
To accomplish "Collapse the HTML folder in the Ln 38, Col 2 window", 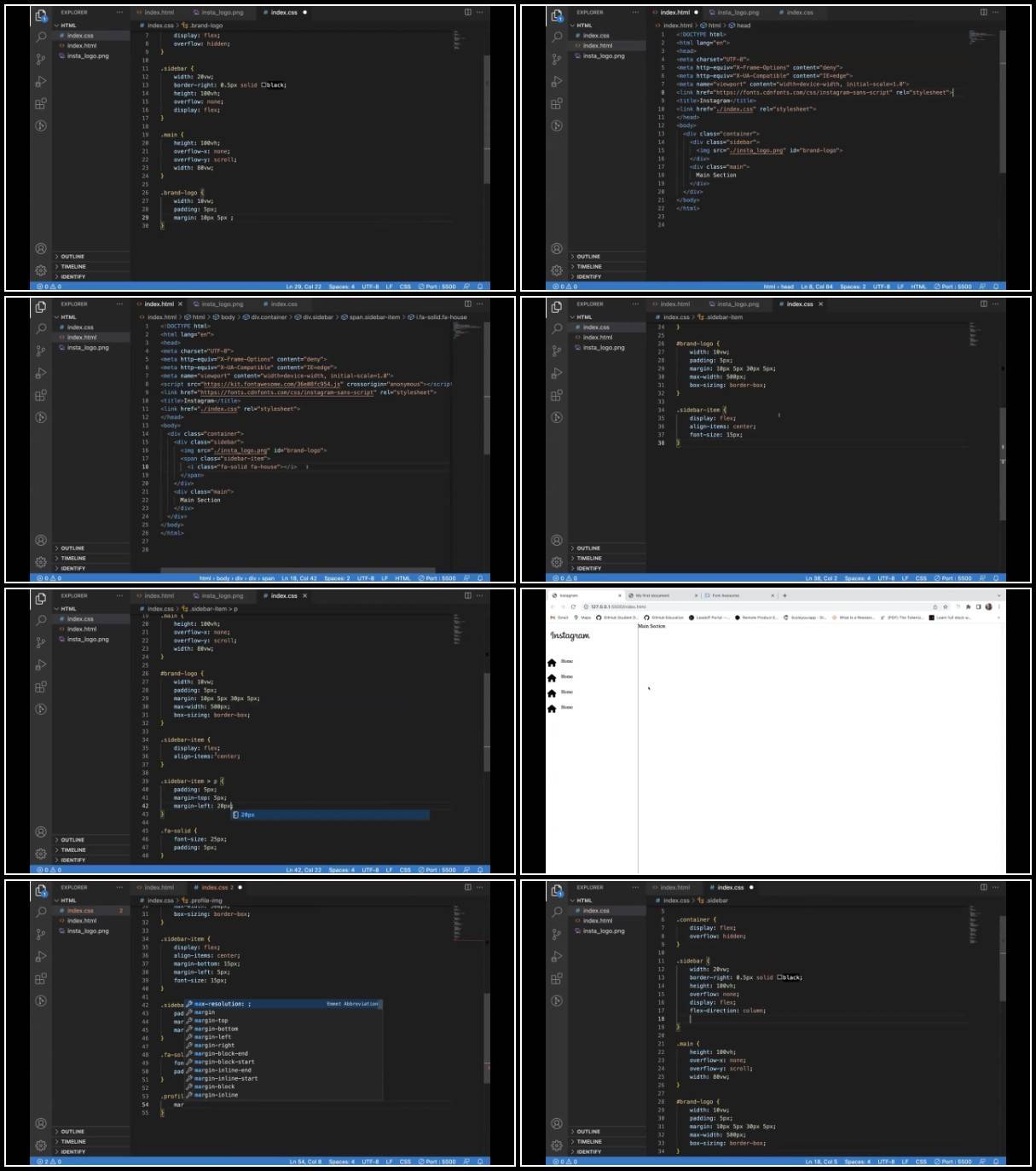I will (608, 317).
